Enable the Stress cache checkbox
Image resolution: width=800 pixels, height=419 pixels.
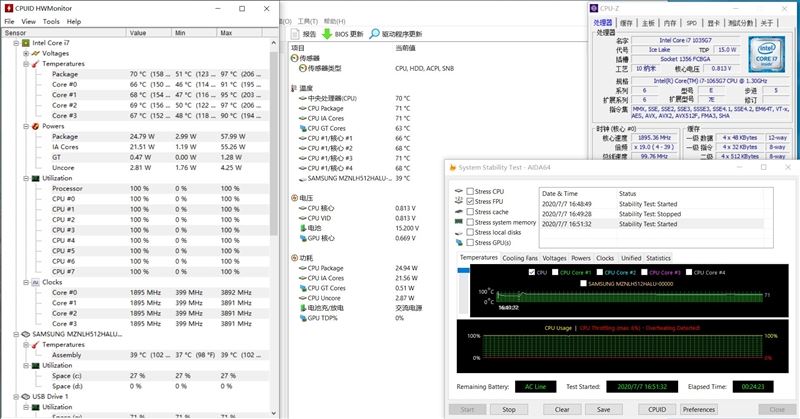(x=470, y=212)
